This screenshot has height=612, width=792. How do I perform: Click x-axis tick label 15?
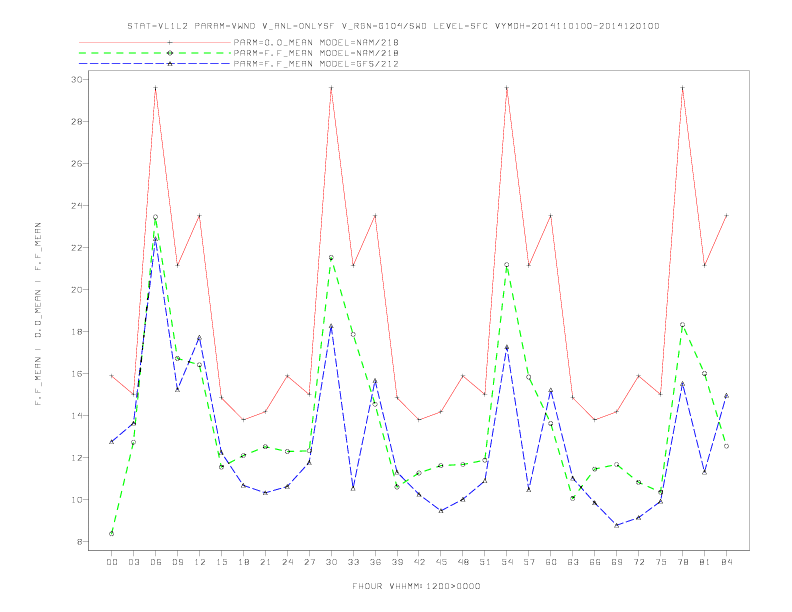coord(221,562)
